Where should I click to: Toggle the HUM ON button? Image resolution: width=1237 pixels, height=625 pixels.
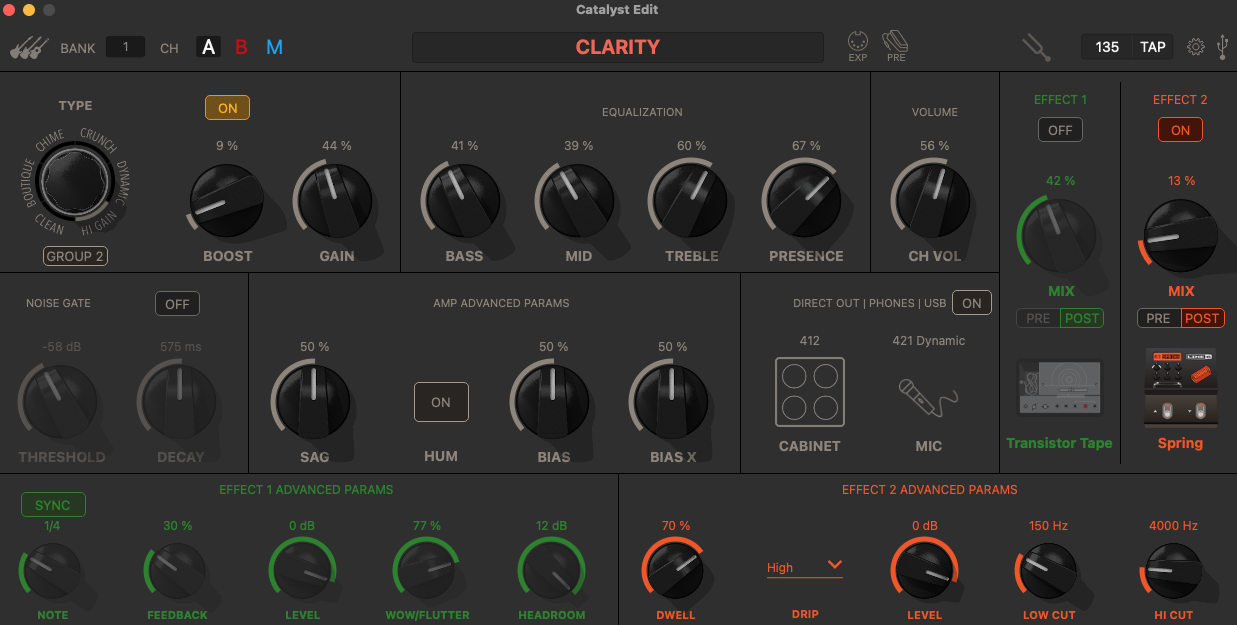pos(441,402)
